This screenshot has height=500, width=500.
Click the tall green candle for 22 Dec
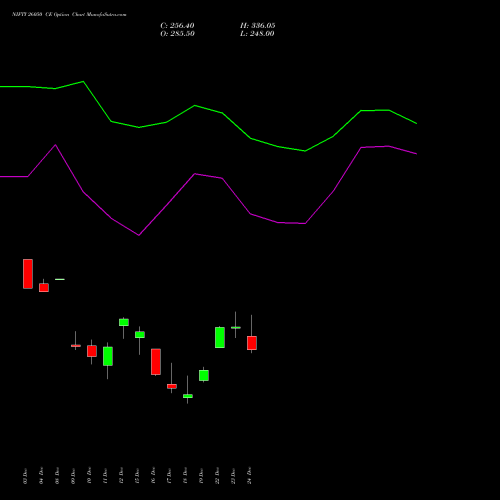pos(220,337)
